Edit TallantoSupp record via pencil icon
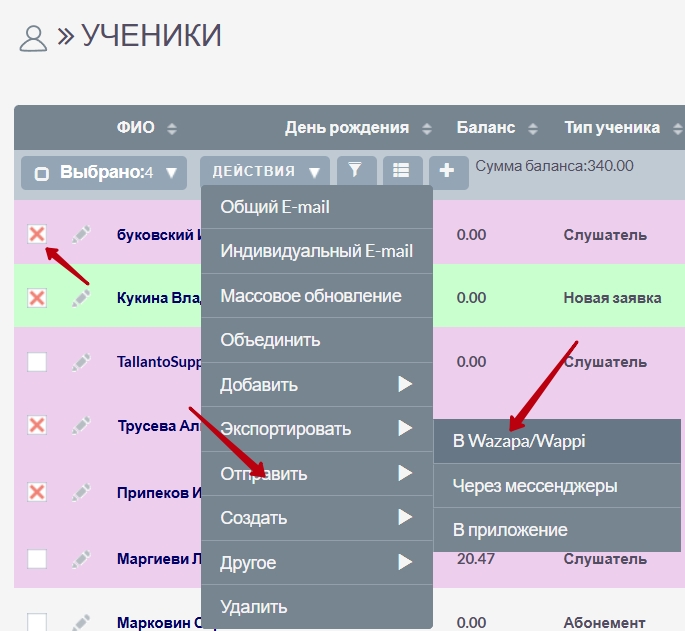The width and height of the screenshot is (685, 631). (x=82, y=362)
